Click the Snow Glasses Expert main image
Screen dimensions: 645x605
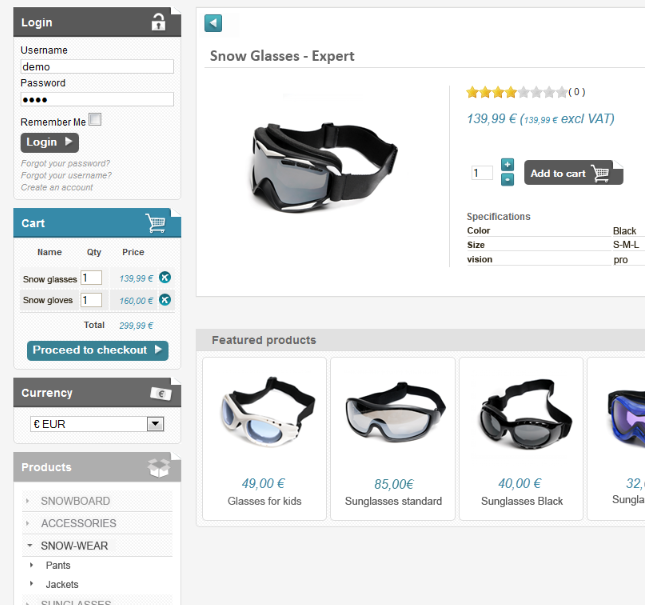(325, 167)
